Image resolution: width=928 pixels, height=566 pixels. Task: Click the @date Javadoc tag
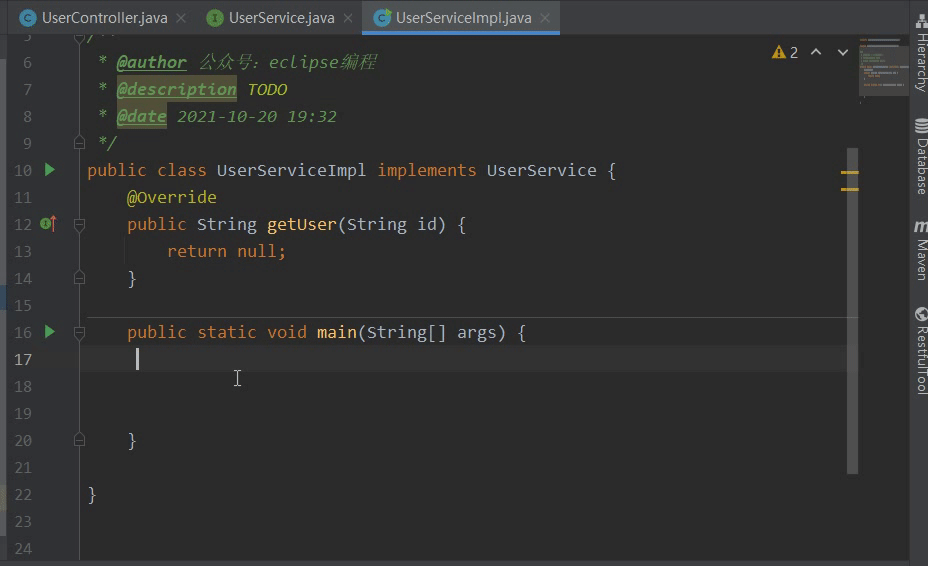click(x=141, y=117)
